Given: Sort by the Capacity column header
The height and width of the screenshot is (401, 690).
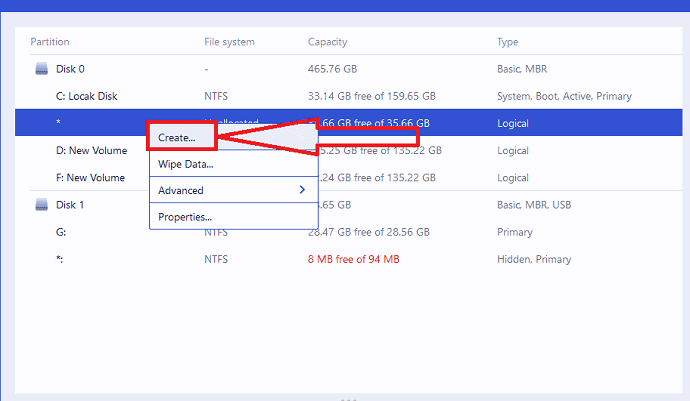Looking at the screenshot, I should pos(327,42).
